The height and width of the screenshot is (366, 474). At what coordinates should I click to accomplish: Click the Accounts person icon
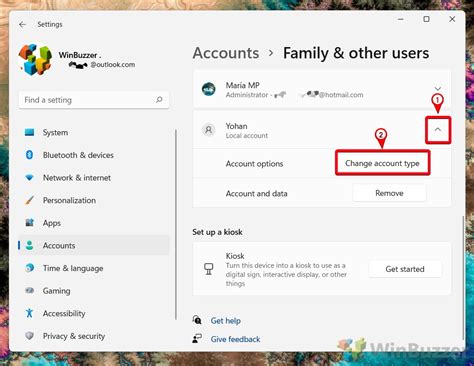pos(30,245)
